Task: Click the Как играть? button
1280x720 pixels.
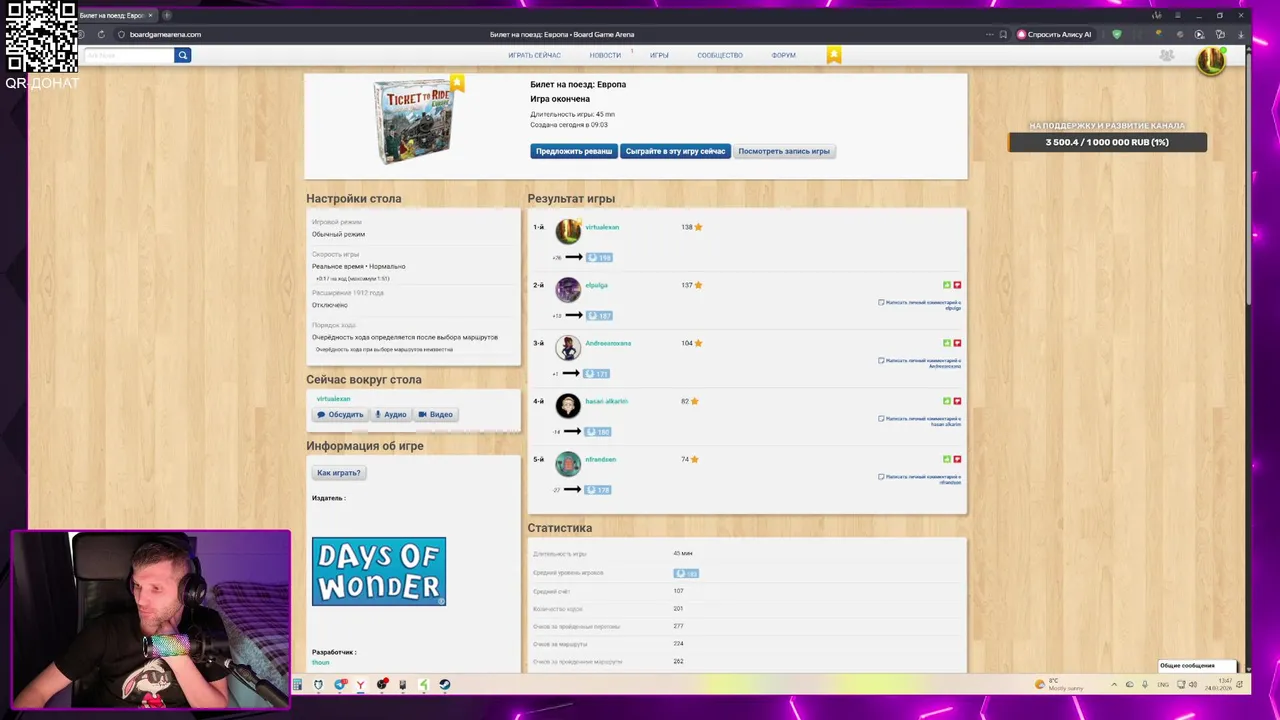Action: [x=339, y=473]
